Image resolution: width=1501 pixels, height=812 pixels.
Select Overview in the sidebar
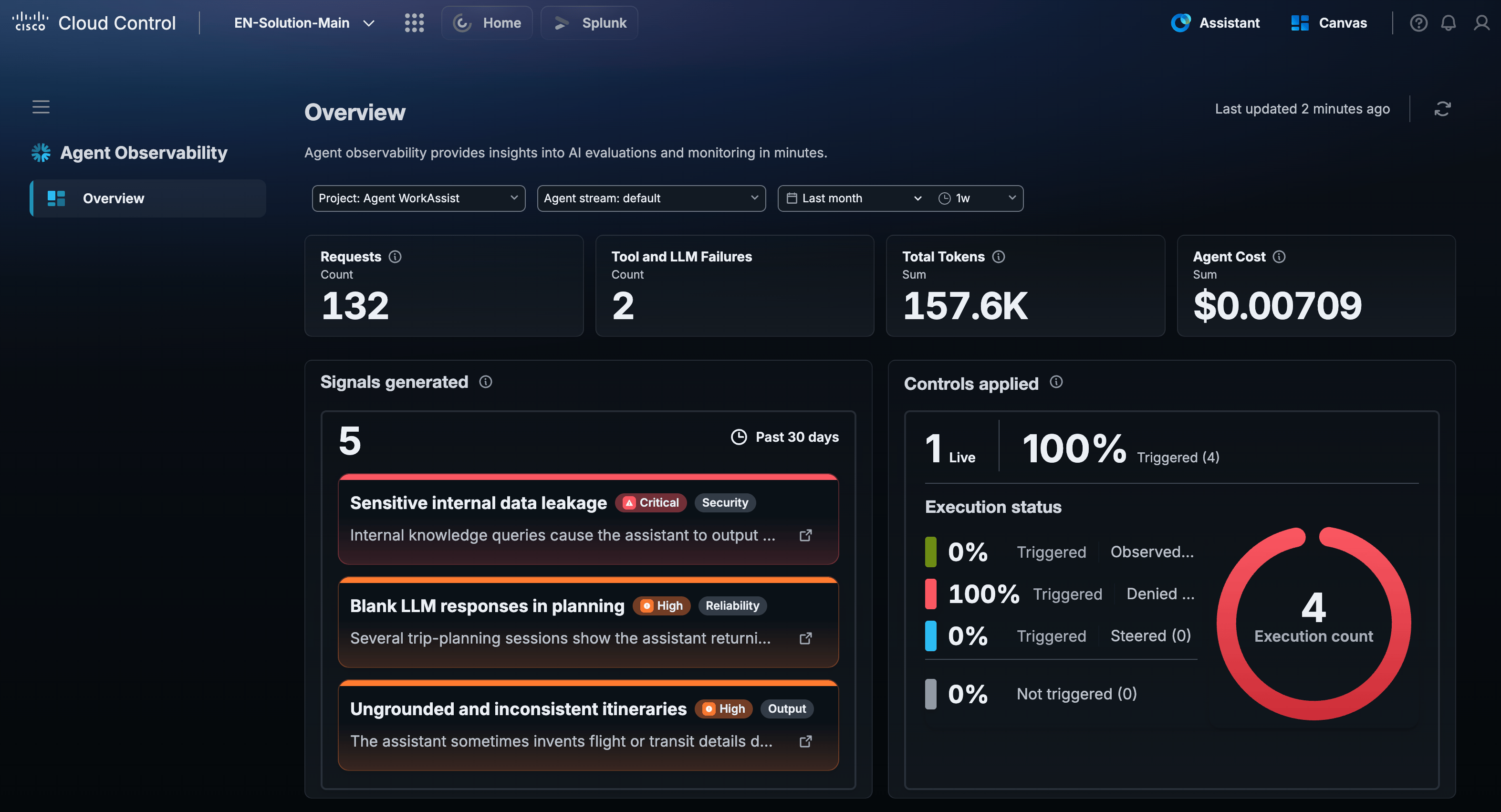pyautogui.click(x=148, y=198)
